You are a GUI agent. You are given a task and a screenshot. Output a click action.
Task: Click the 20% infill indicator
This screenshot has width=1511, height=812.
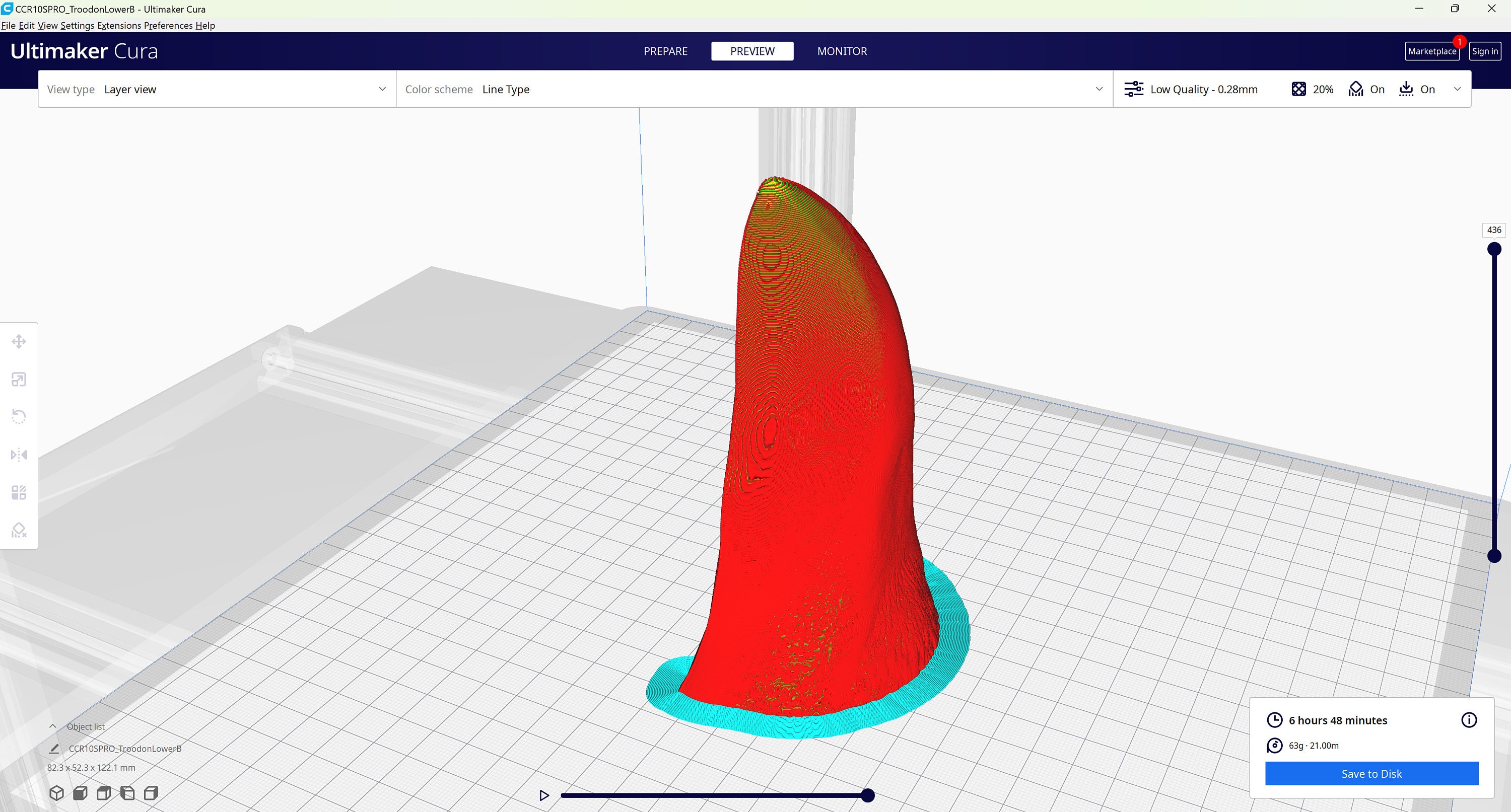click(x=1312, y=89)
